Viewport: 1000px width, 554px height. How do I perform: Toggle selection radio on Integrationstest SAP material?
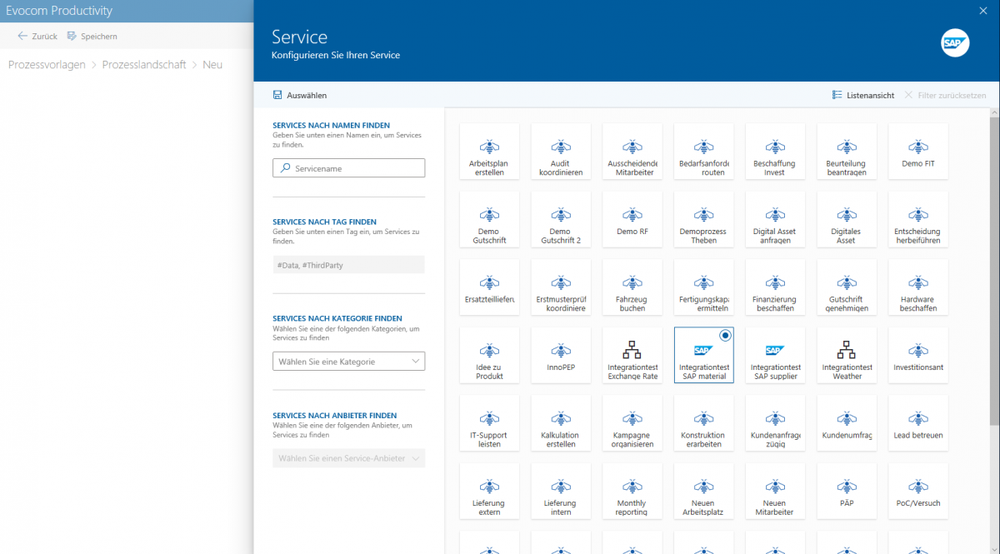[725, 336]
